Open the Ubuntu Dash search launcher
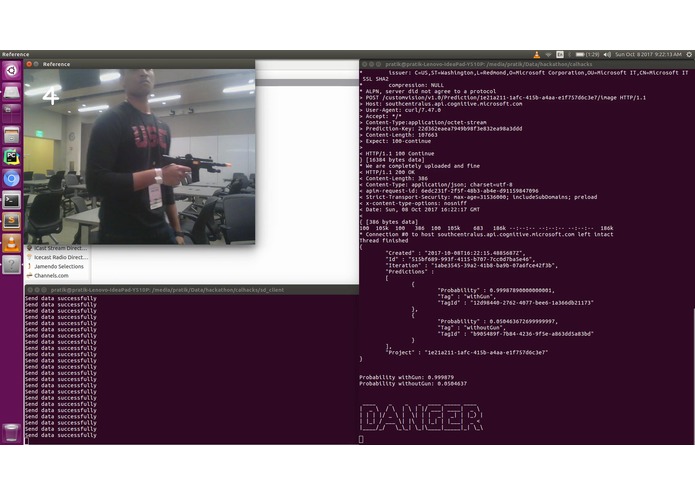Screen dimensions: 695x494 (12, 70)
